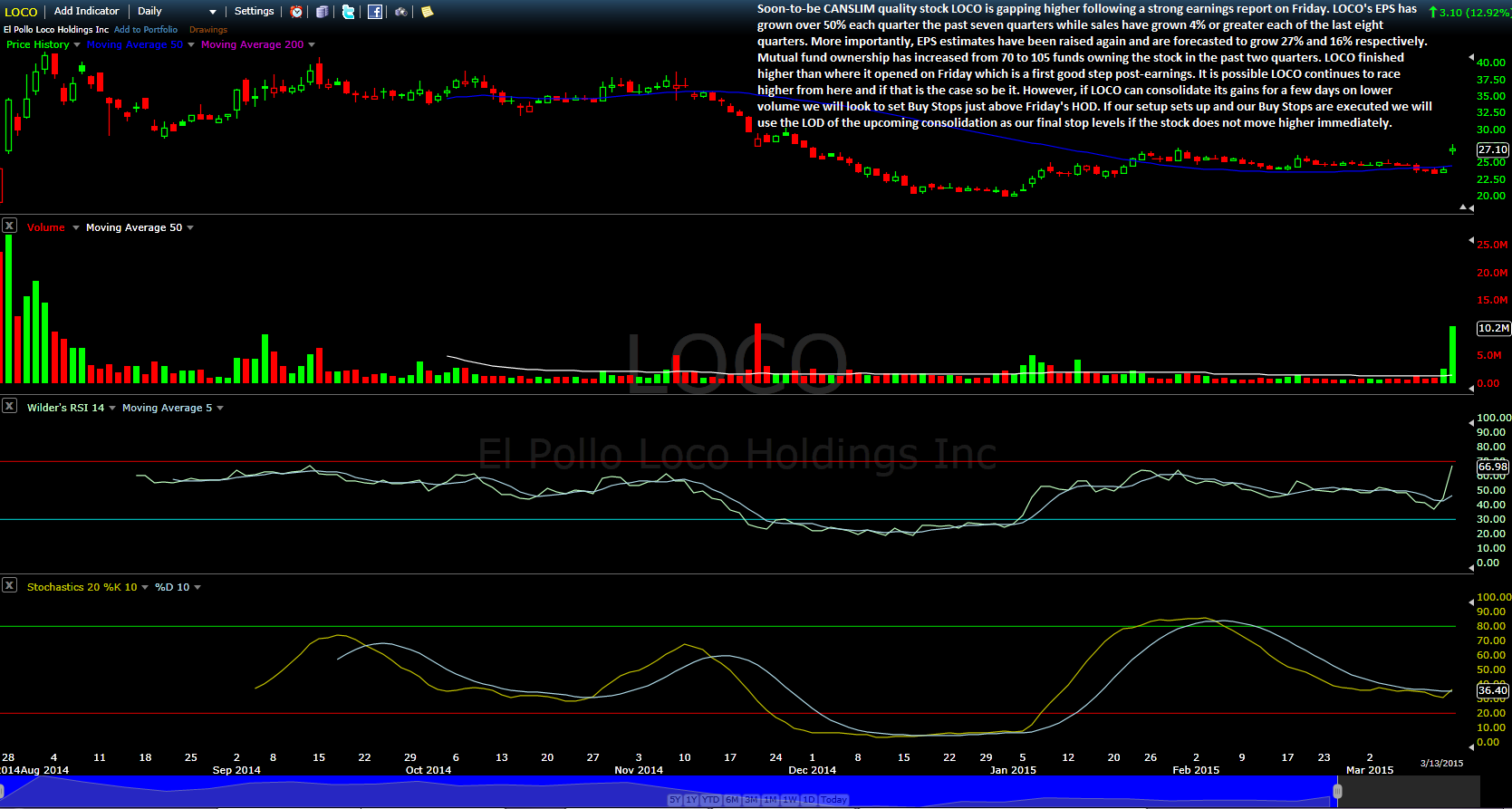The width and height of the screenshot is (1512, 809).
Task: Select the 1Y range button
Action: point(691,799)
